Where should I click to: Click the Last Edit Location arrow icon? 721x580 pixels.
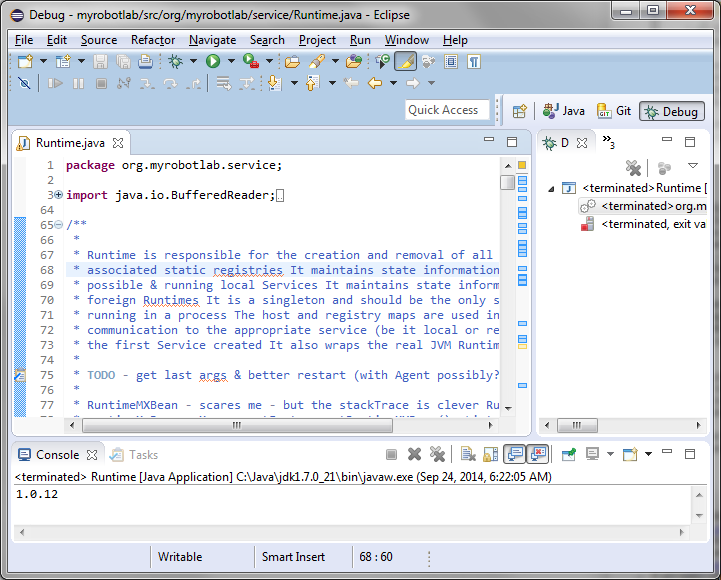tap(351, 83)
